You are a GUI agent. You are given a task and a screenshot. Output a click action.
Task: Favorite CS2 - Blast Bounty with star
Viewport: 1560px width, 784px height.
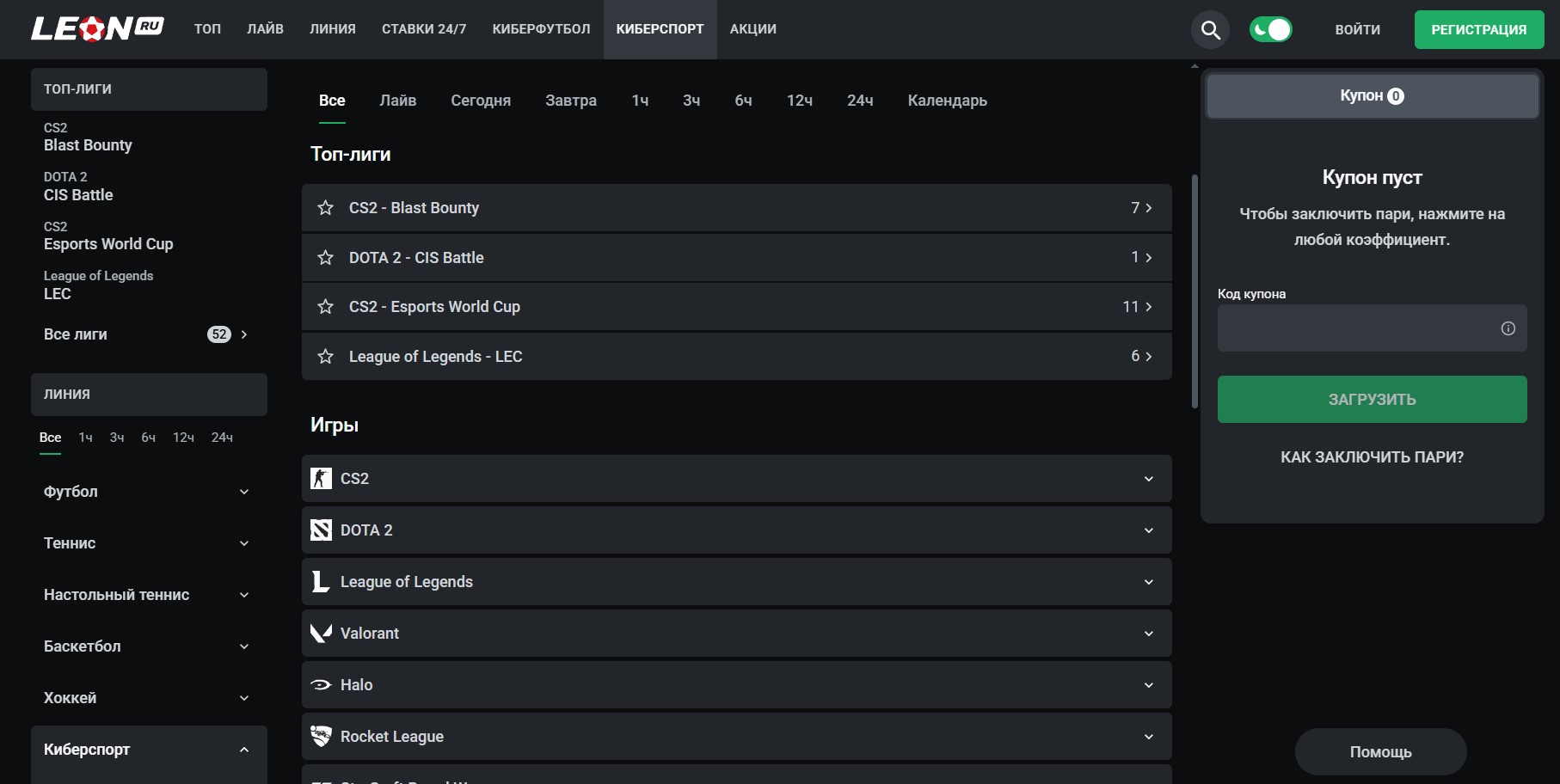click(x=325, y=208)
